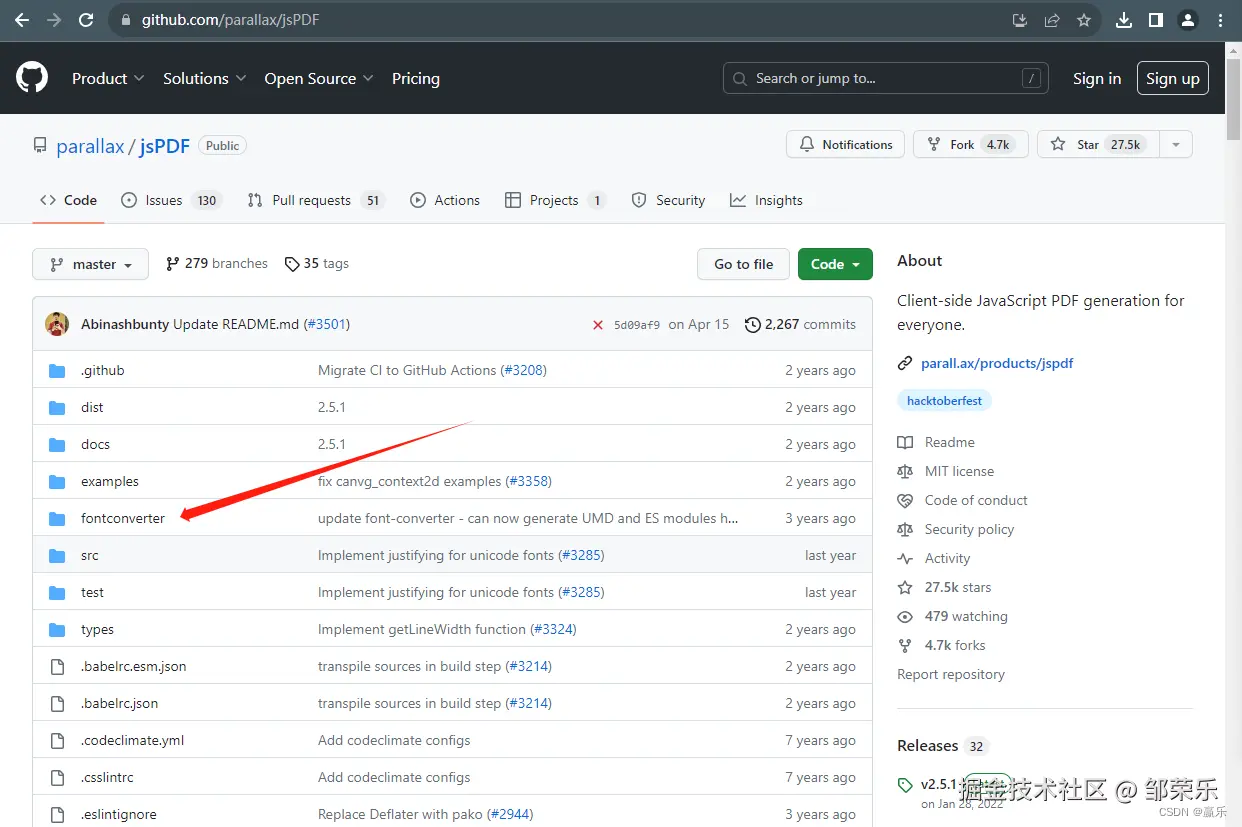Open types folder
This screenshot has width=1242, height=827.
97,629
